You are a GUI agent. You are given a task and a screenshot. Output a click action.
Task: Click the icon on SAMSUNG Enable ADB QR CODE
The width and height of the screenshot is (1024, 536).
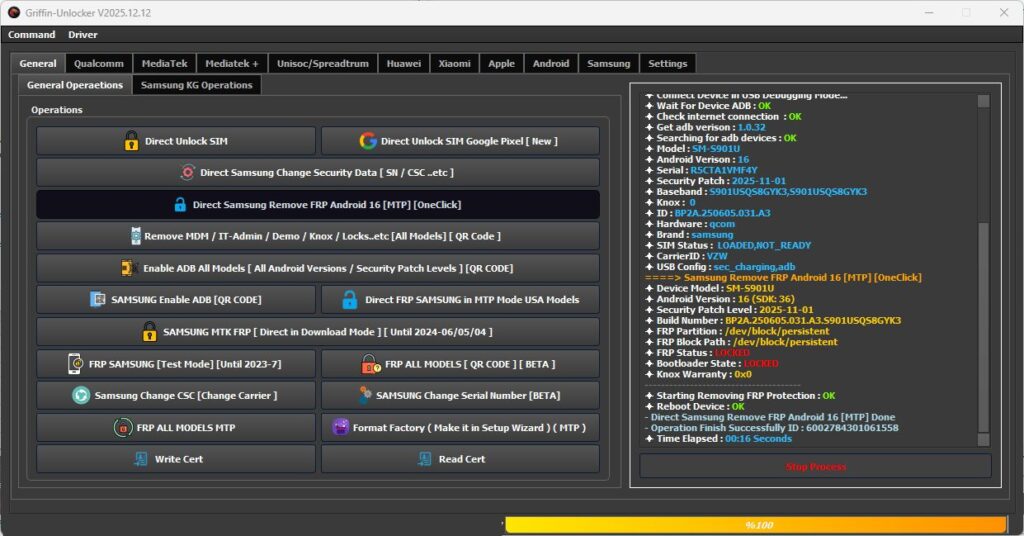pos(97,300)
